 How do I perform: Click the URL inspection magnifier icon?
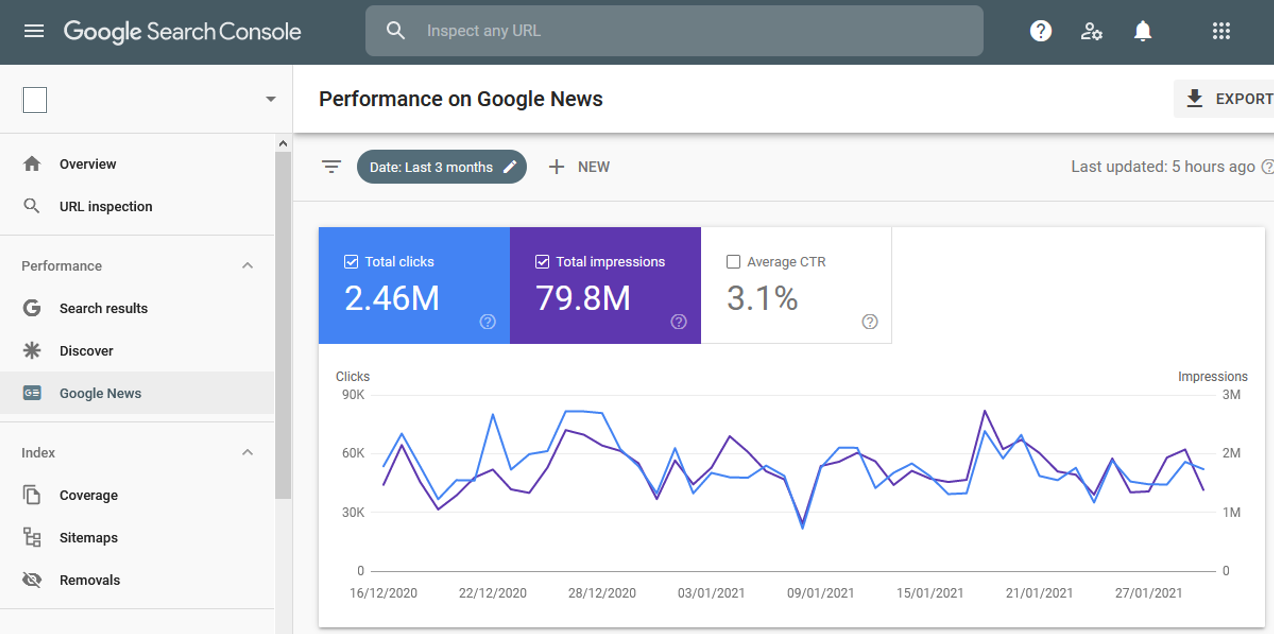coord(32,206)
